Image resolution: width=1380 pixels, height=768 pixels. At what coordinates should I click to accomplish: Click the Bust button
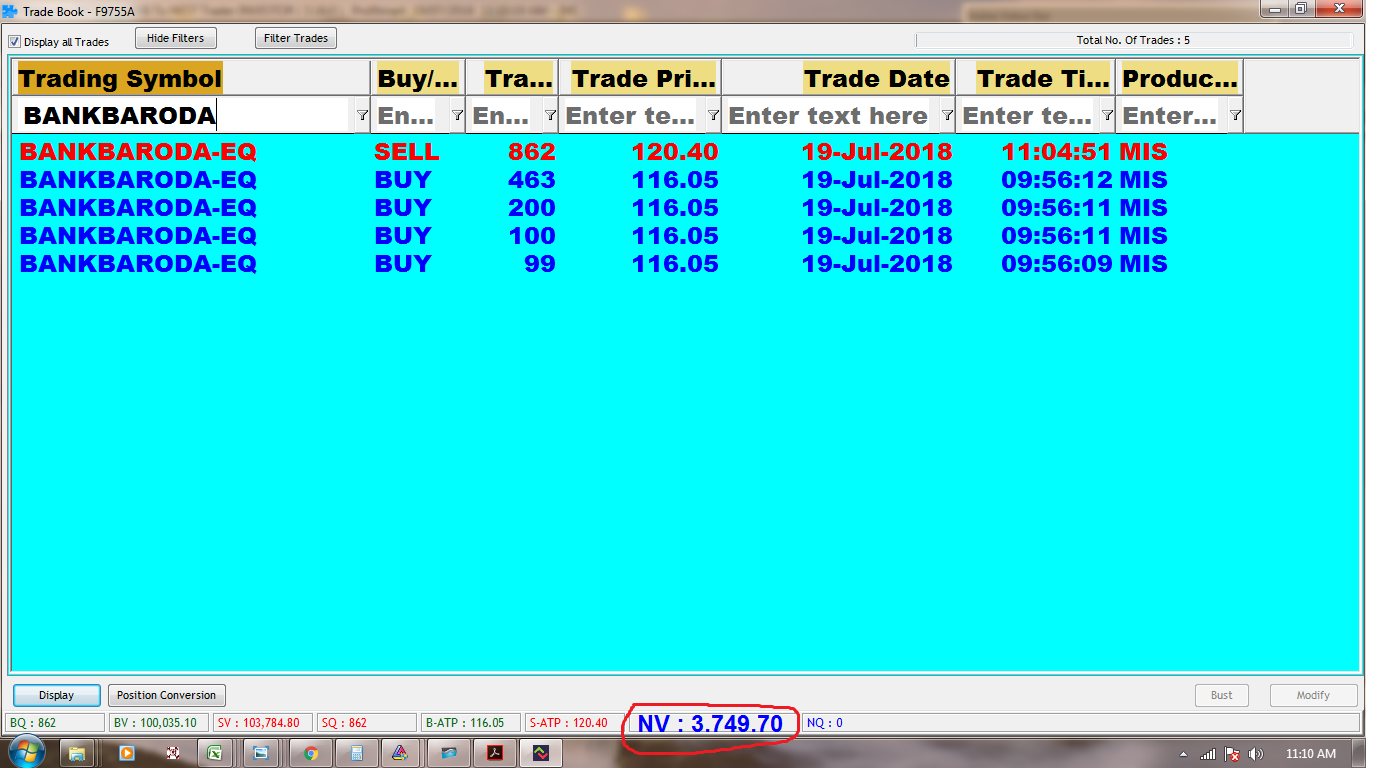(x=1222, y=695)
